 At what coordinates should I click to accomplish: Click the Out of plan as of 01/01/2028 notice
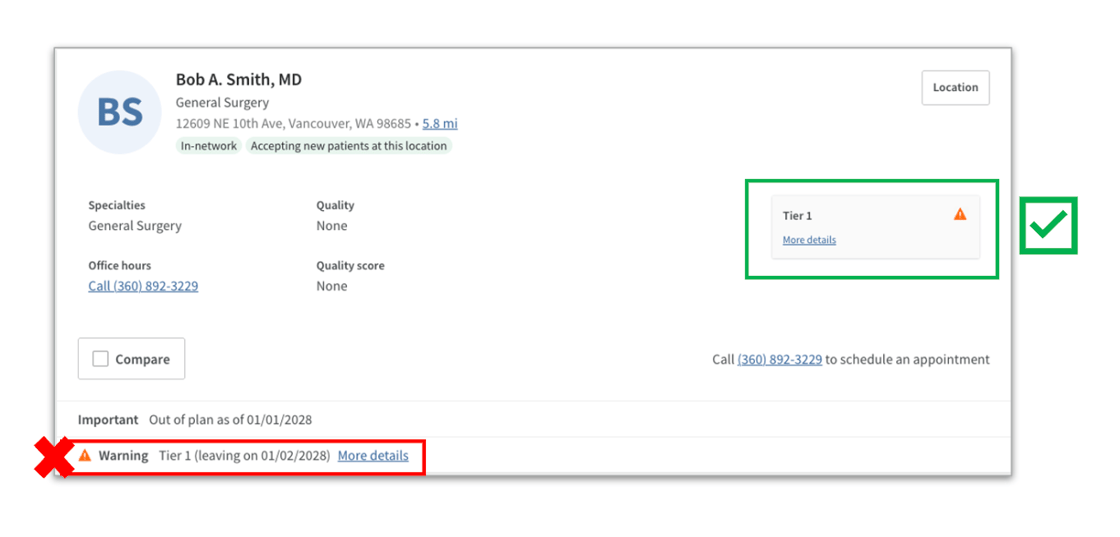coord(230,420)
